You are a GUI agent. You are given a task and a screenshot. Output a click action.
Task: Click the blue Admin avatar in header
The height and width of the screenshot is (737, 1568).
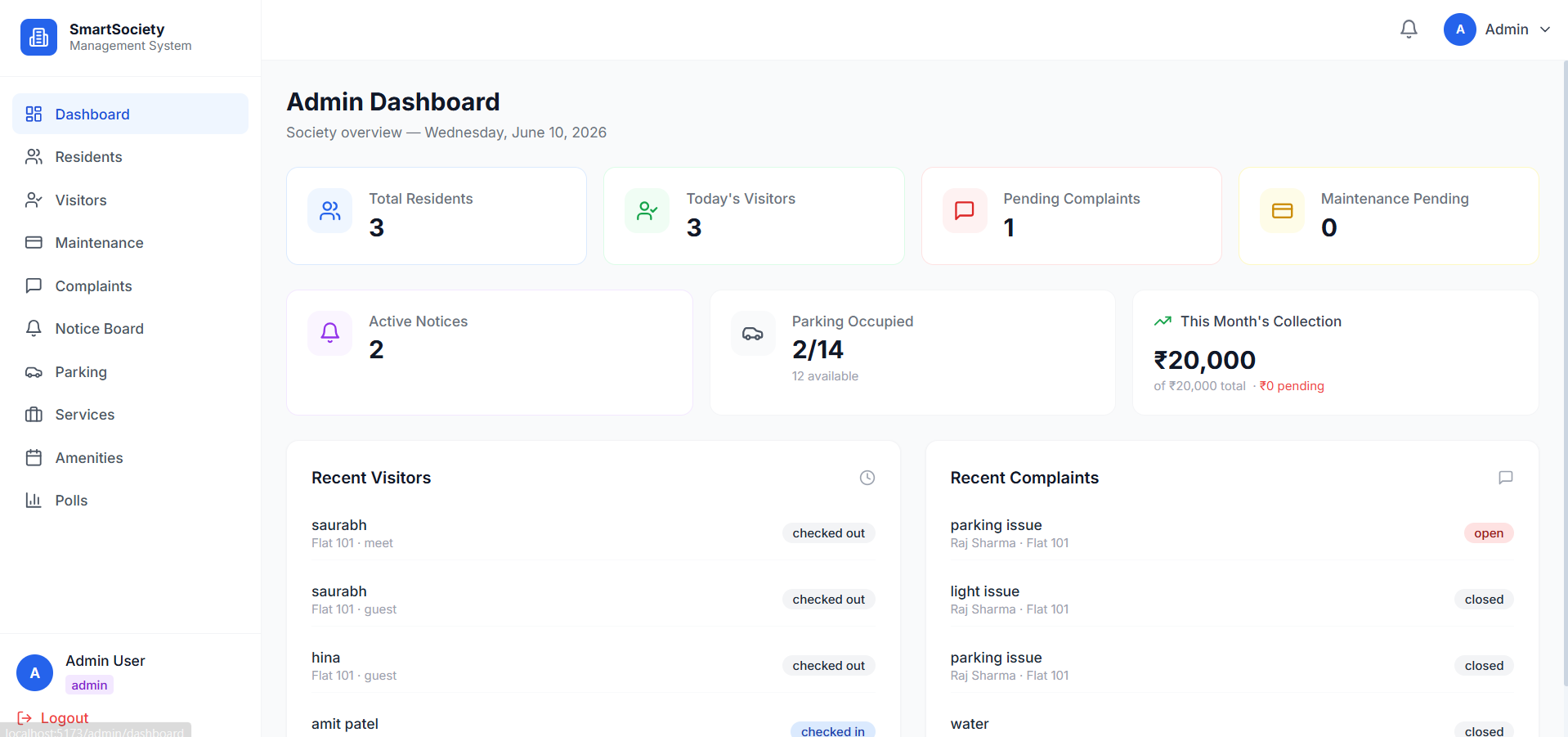click(x=1459, y=29)
